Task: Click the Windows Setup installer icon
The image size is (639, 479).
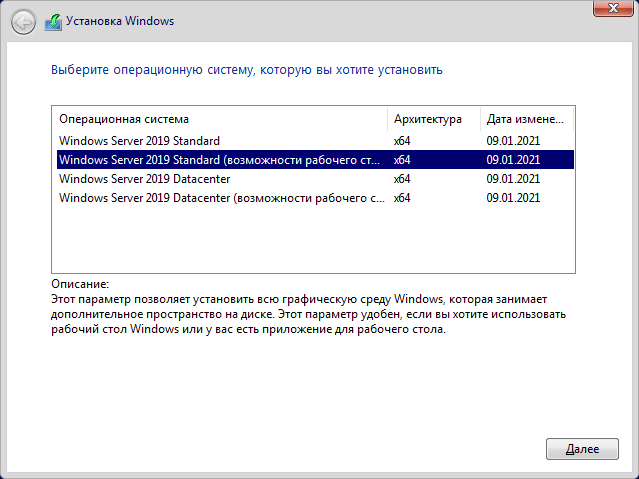Action: click(53, 22)
